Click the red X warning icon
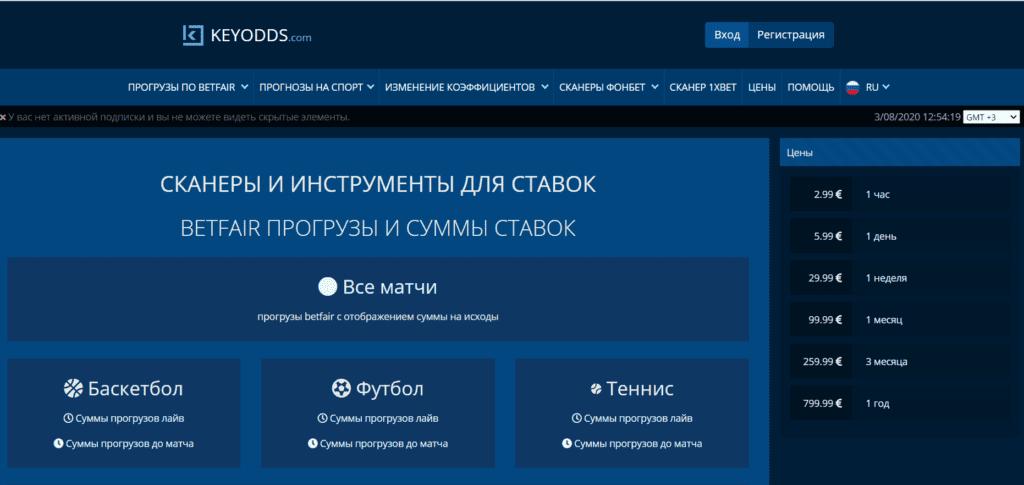Image resolution: width=1024 pixels, height=485 pixels. [3, 117]
